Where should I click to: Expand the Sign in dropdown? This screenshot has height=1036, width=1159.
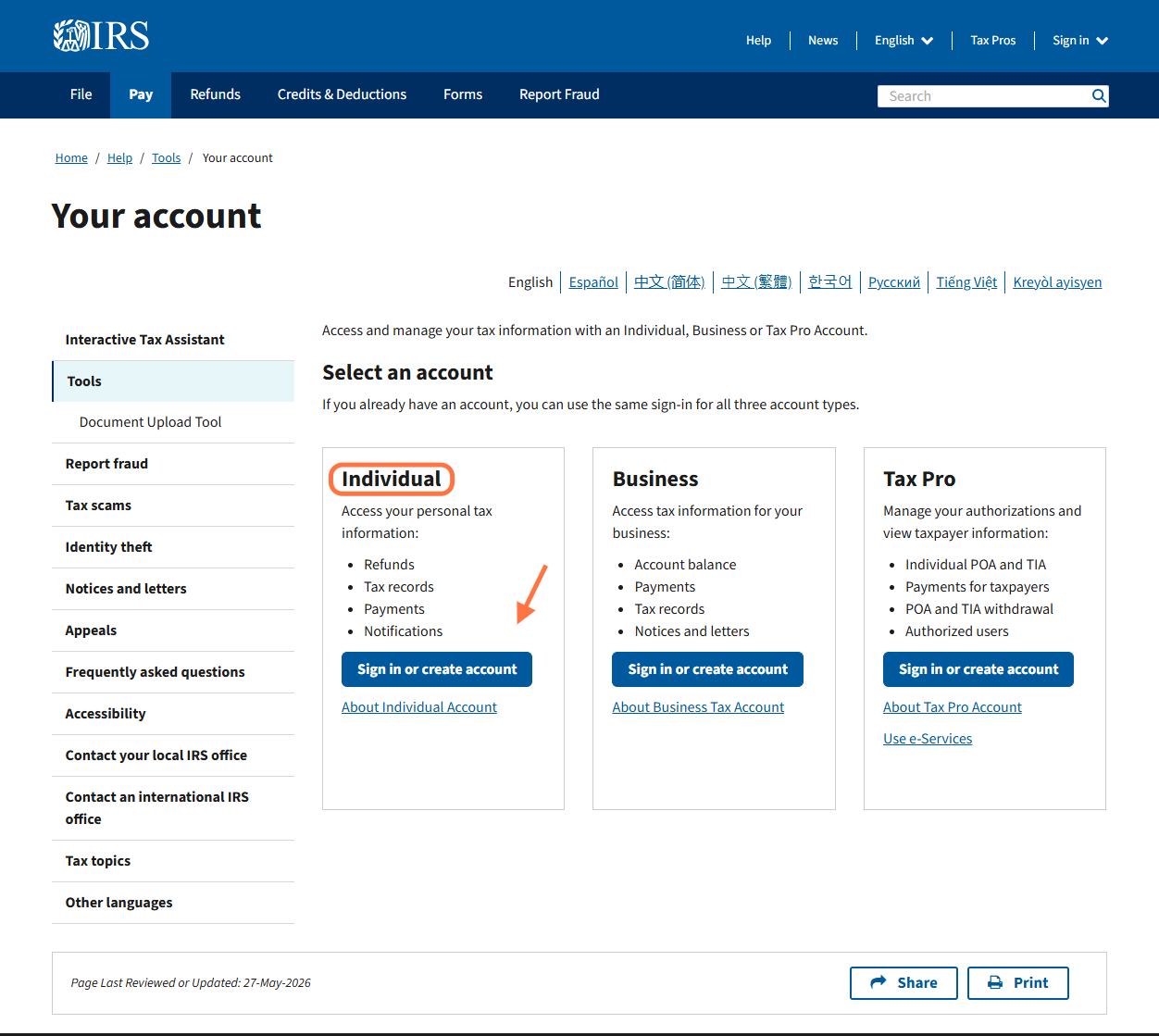[1080, 40]
